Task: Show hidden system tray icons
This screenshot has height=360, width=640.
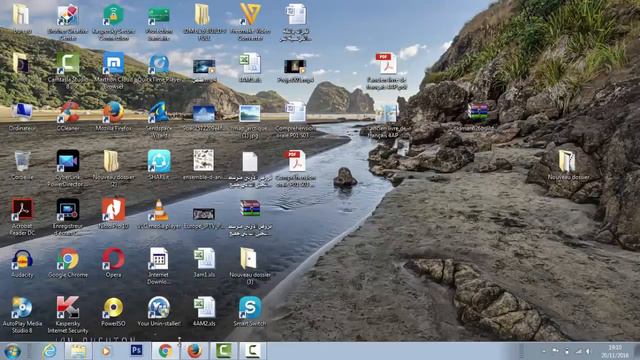Action: (x=544, y=351)
